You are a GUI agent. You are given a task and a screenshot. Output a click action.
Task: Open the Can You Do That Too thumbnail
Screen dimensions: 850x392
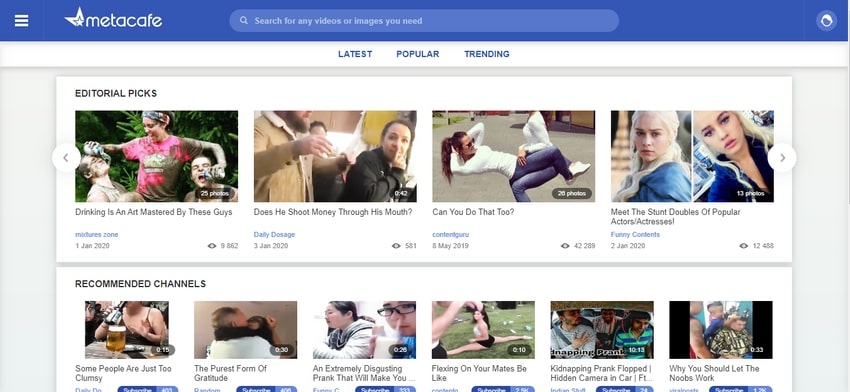pyautogui.click(x=513, y=156)
